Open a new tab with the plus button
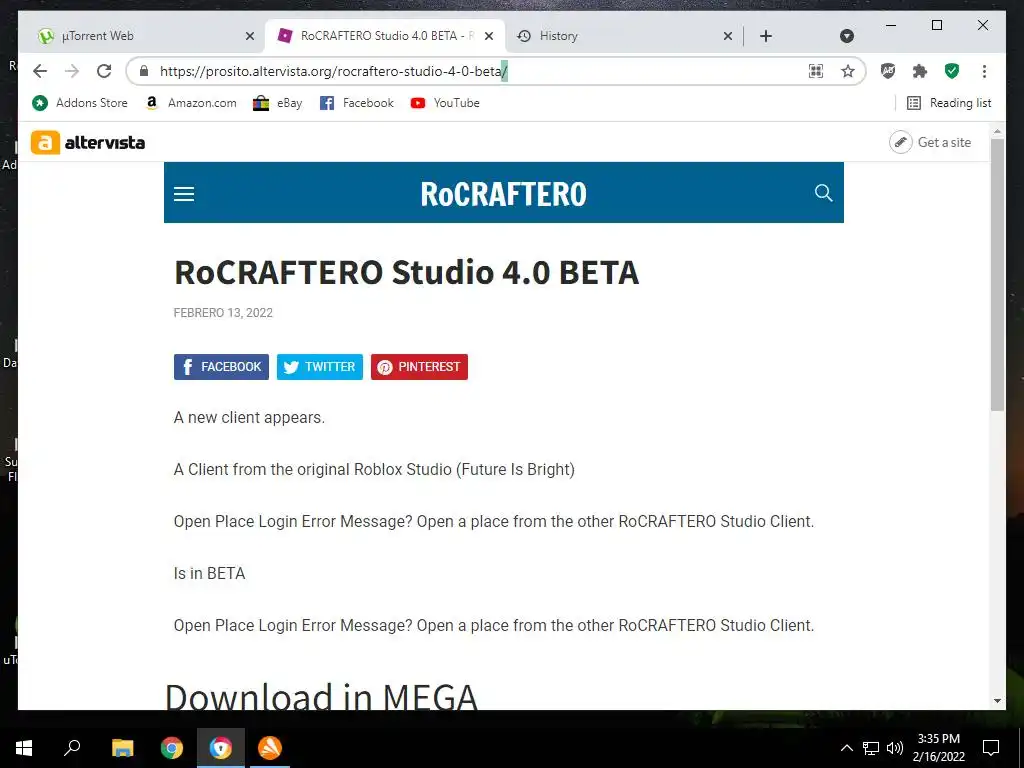Viewport: 1024px width, 768px height. pos(766,36)
